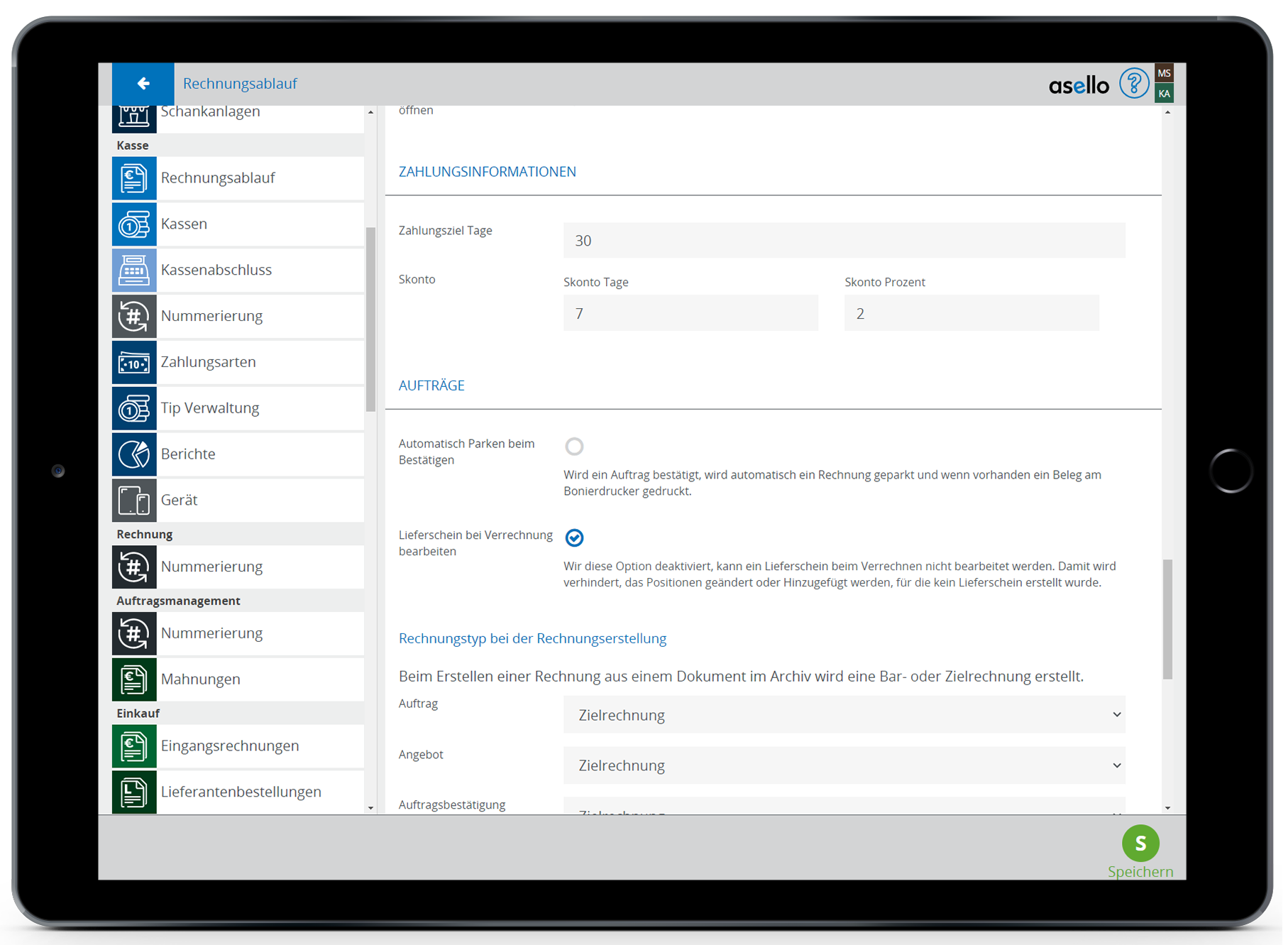Click the Zahlungsziel Tage input field
The image size is (1288, 945).
point(844,241)
